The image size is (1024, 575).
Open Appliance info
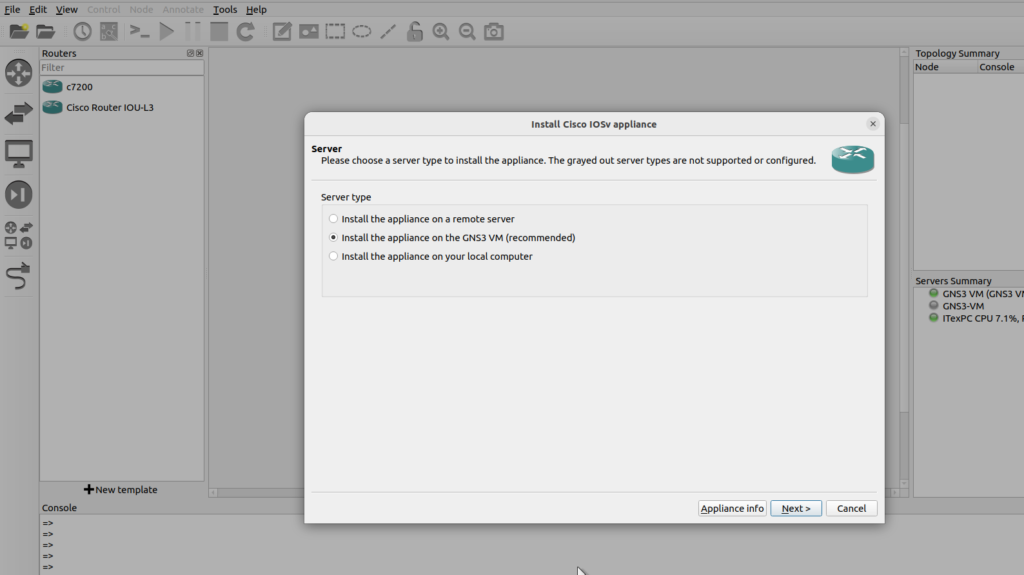[x=732, y=508]
